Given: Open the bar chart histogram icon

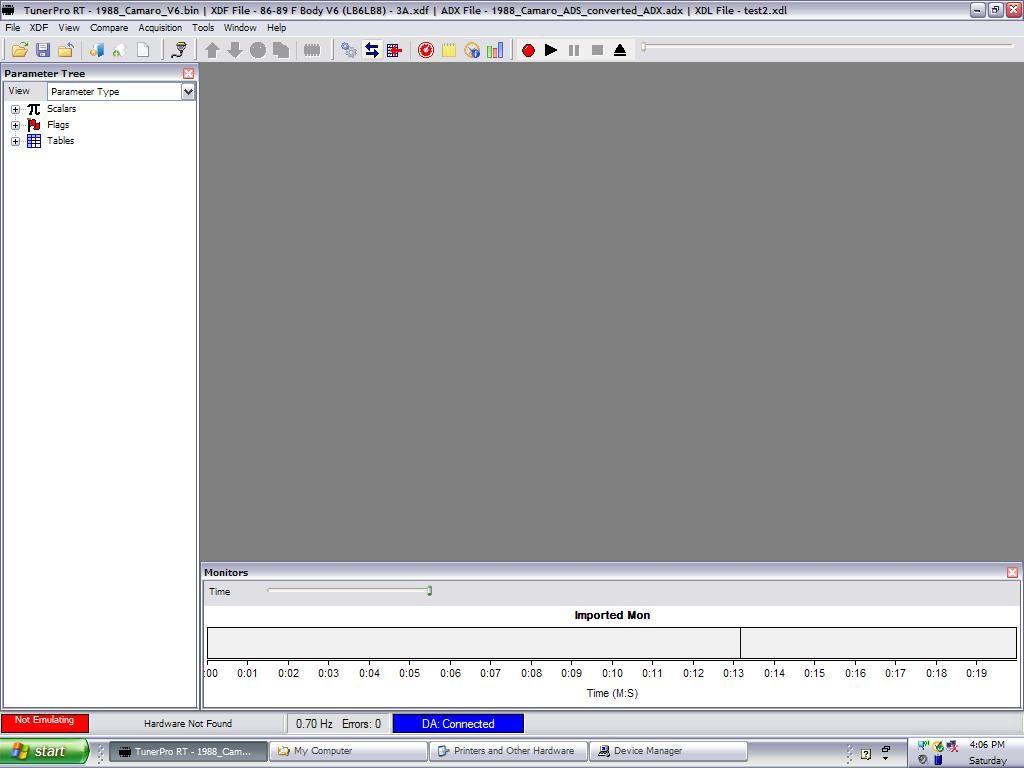Looking at the screenshot, I should coord(495,50).
